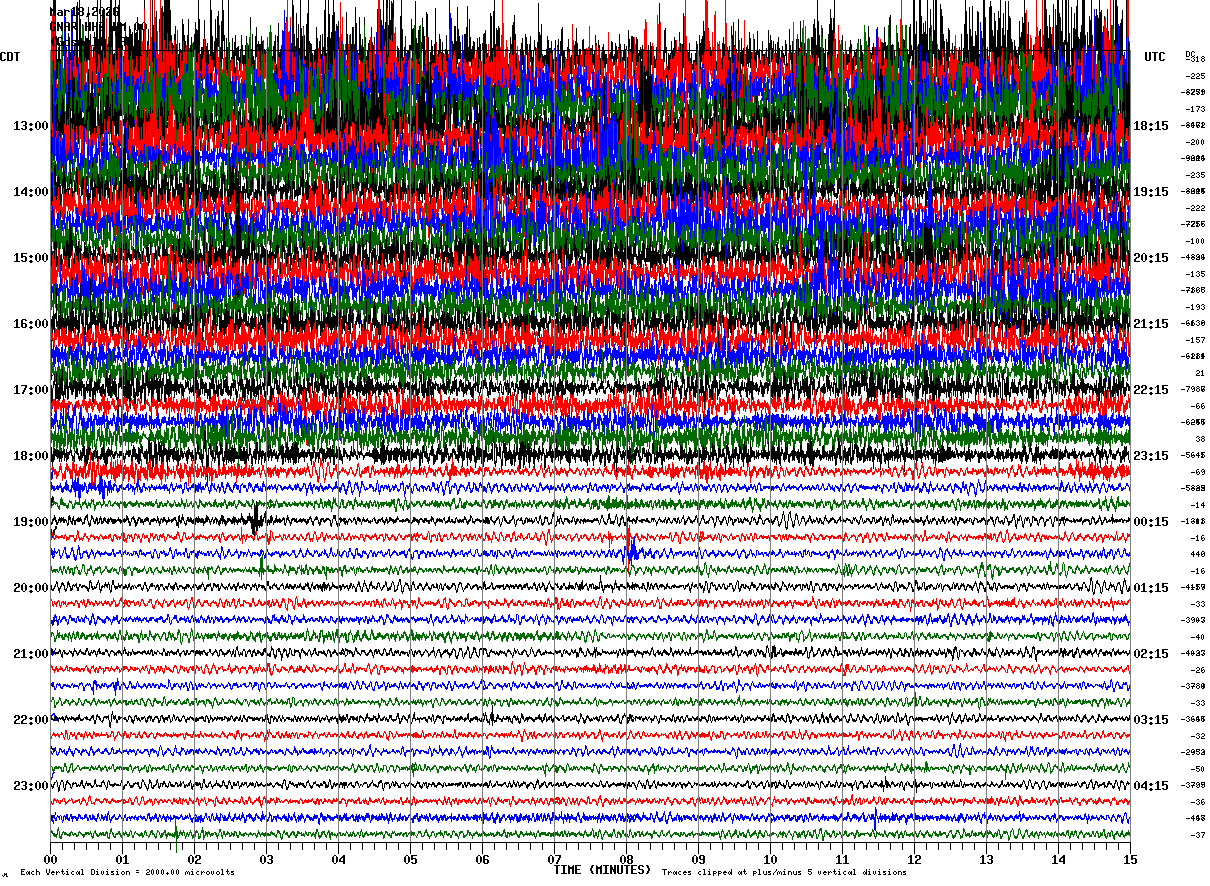Click the black-trace spike near 19:00 CDT
Screen dimensions: 1210x886
point(257,519)
